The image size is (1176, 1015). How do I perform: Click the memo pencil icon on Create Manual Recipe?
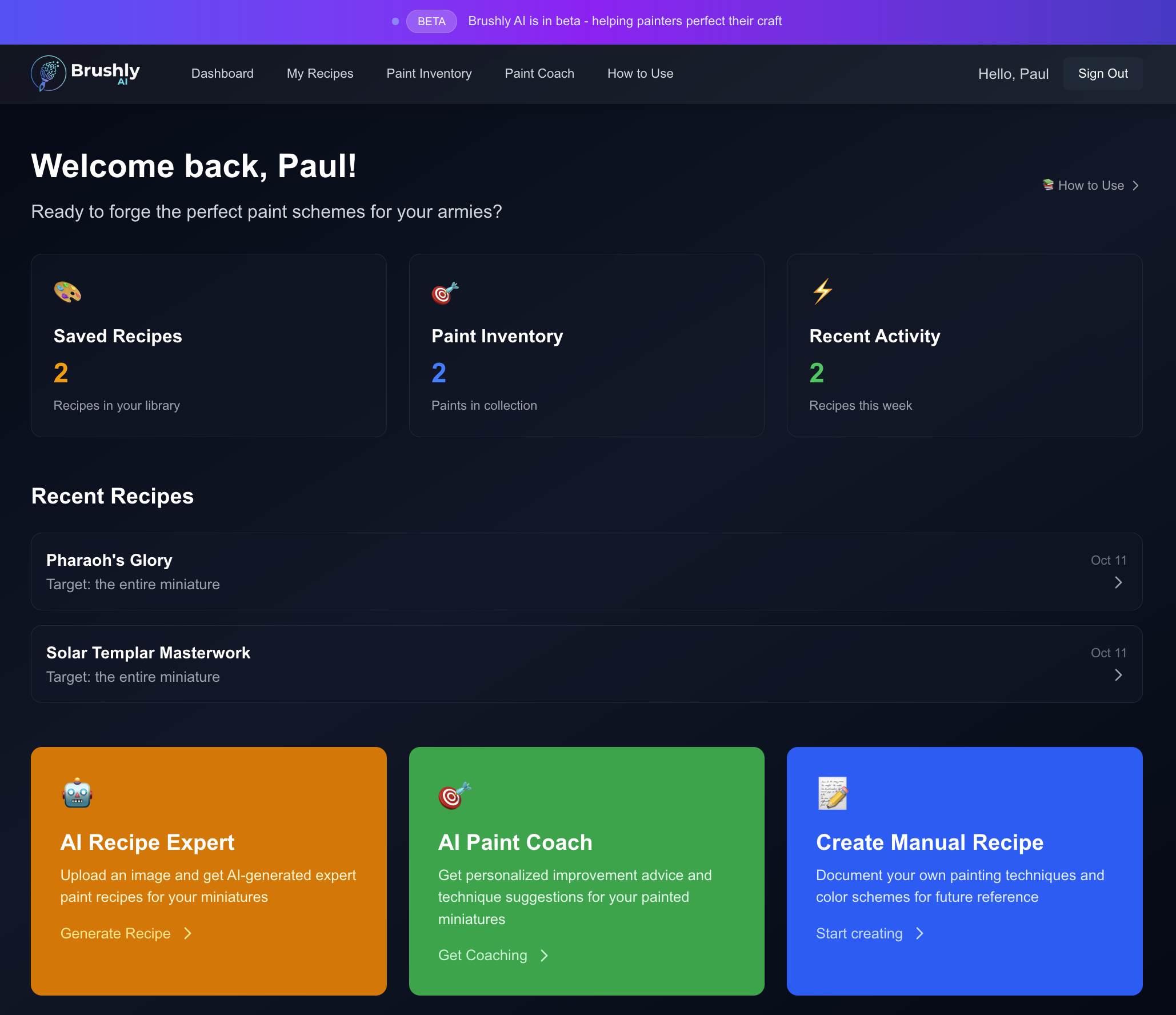[x=833, y=793]
